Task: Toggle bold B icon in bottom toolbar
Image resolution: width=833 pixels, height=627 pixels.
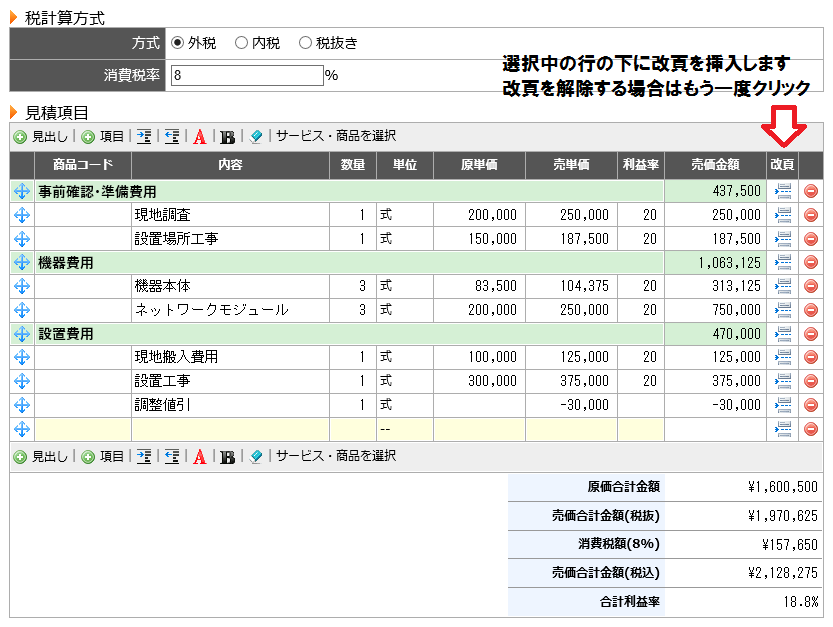Action: click(227, 457)
